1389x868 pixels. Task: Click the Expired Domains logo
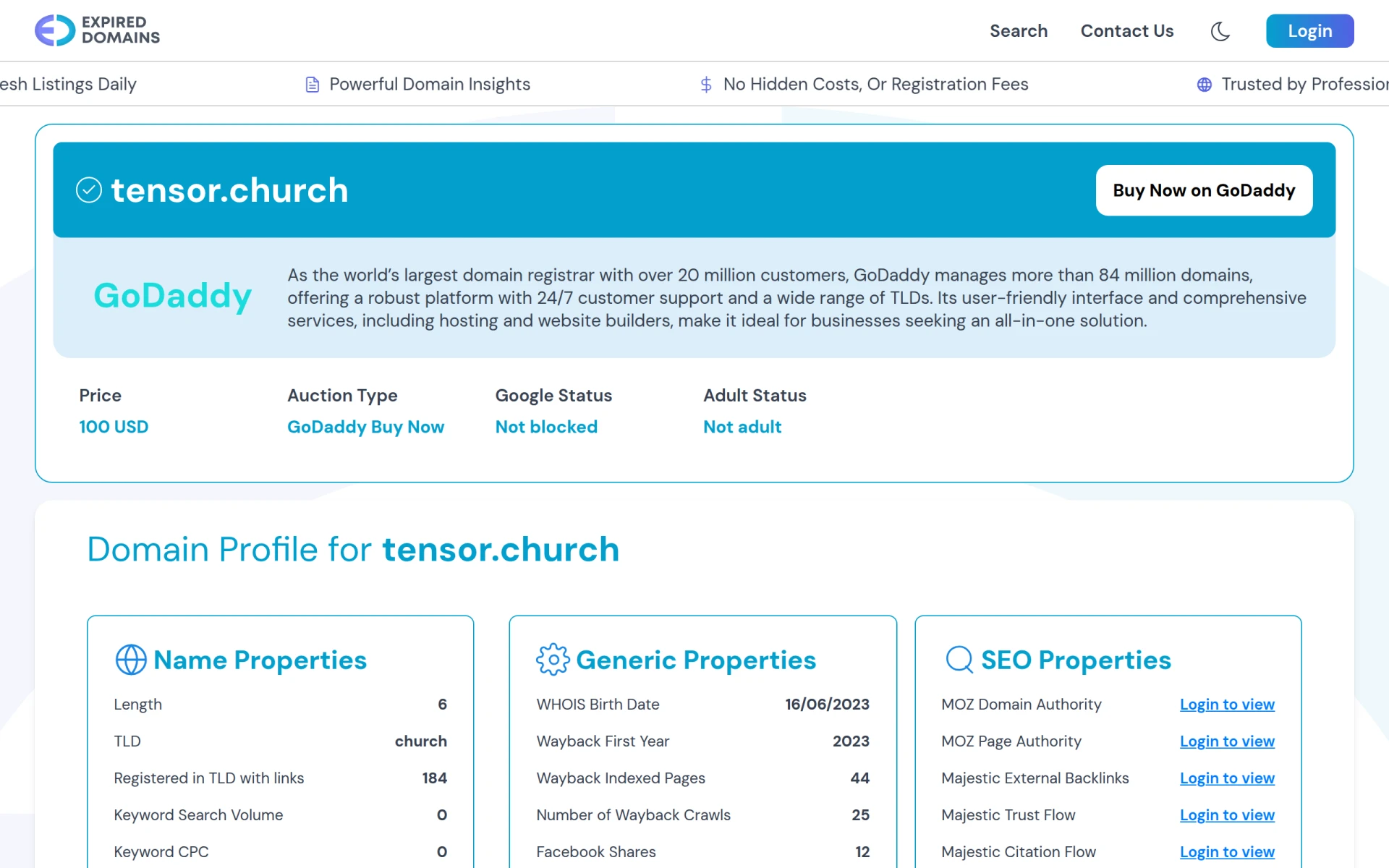coord(97,30)
